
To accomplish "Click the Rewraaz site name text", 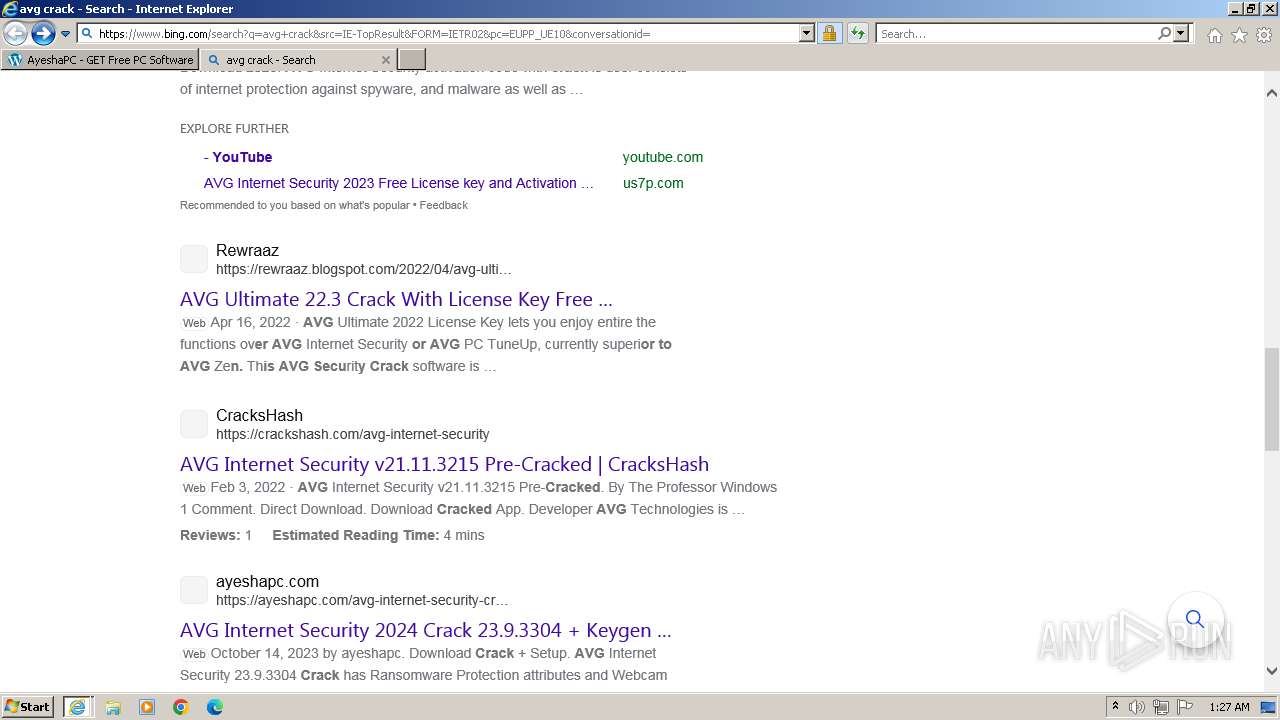I will [x=247, y=250].
